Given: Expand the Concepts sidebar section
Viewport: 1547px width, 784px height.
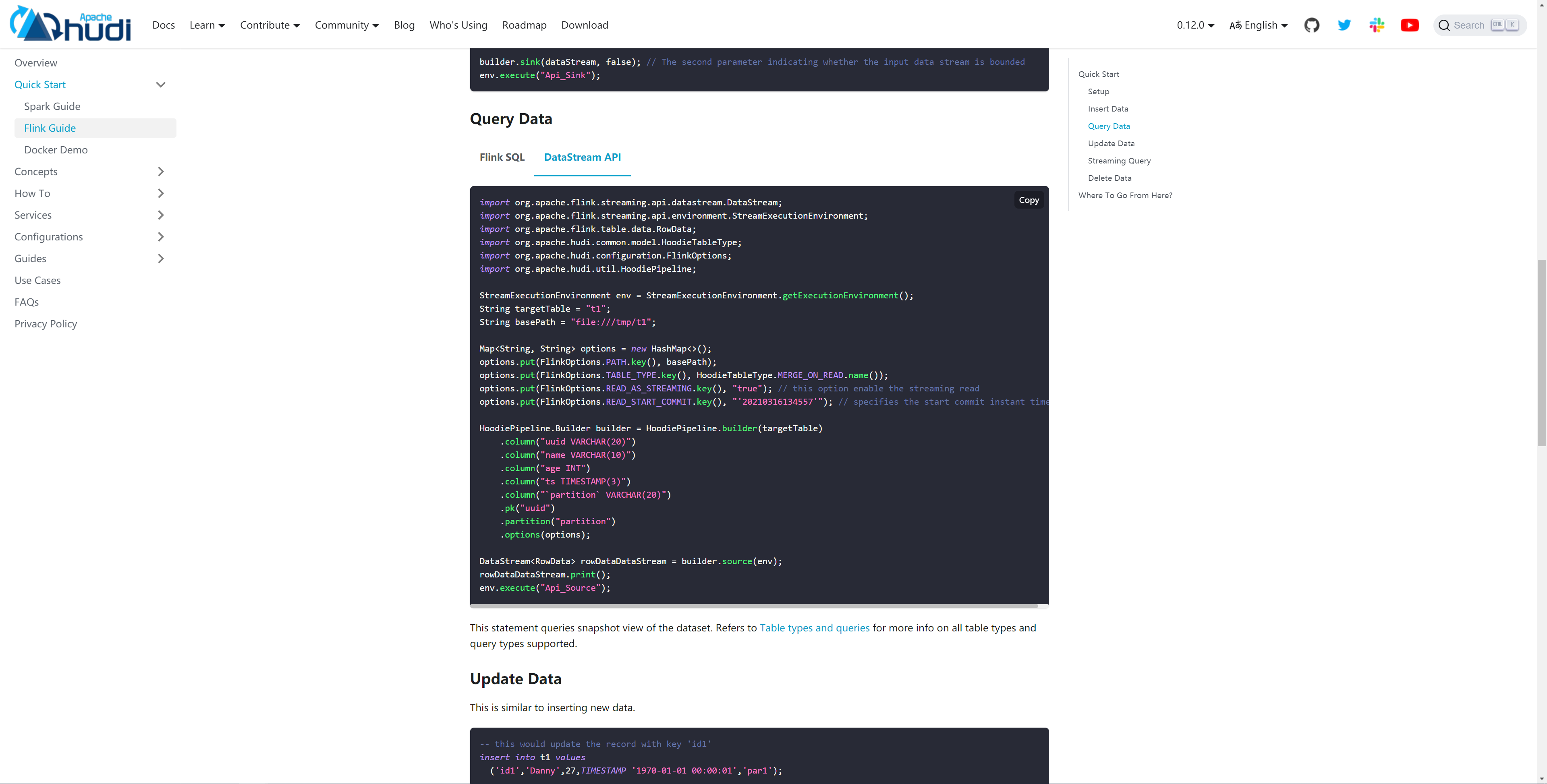Looking at the screenshot, I should (160, 172).
